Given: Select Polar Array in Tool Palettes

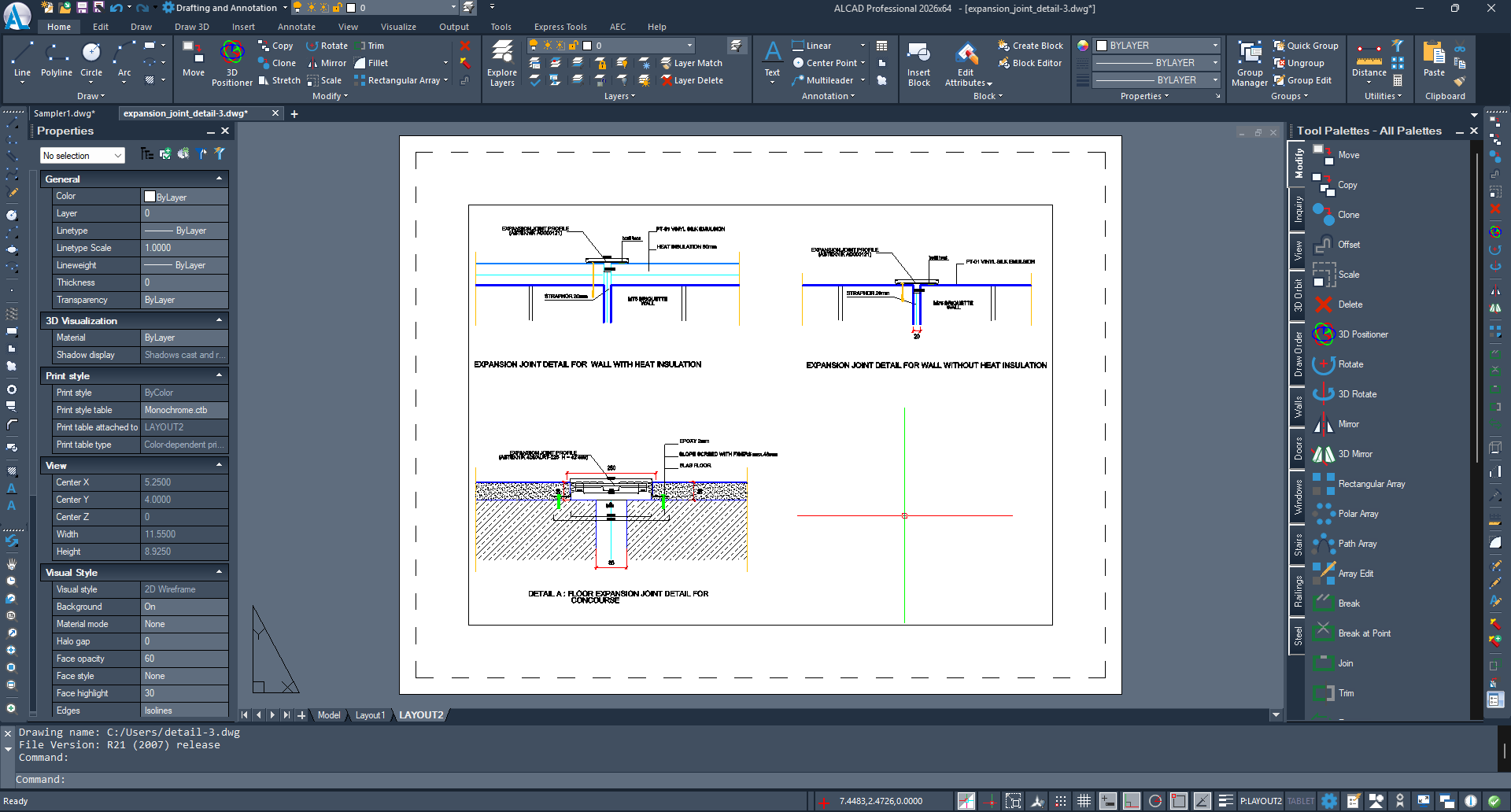Looking at the screenshot, I should pyautogui.click(x=1358, y=514).
